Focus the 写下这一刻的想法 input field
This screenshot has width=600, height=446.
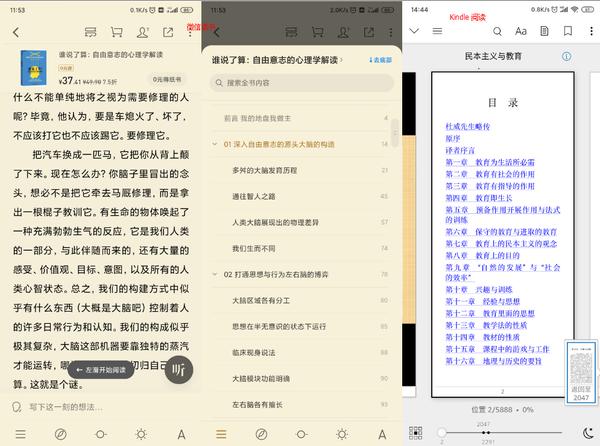pos(66,407)
